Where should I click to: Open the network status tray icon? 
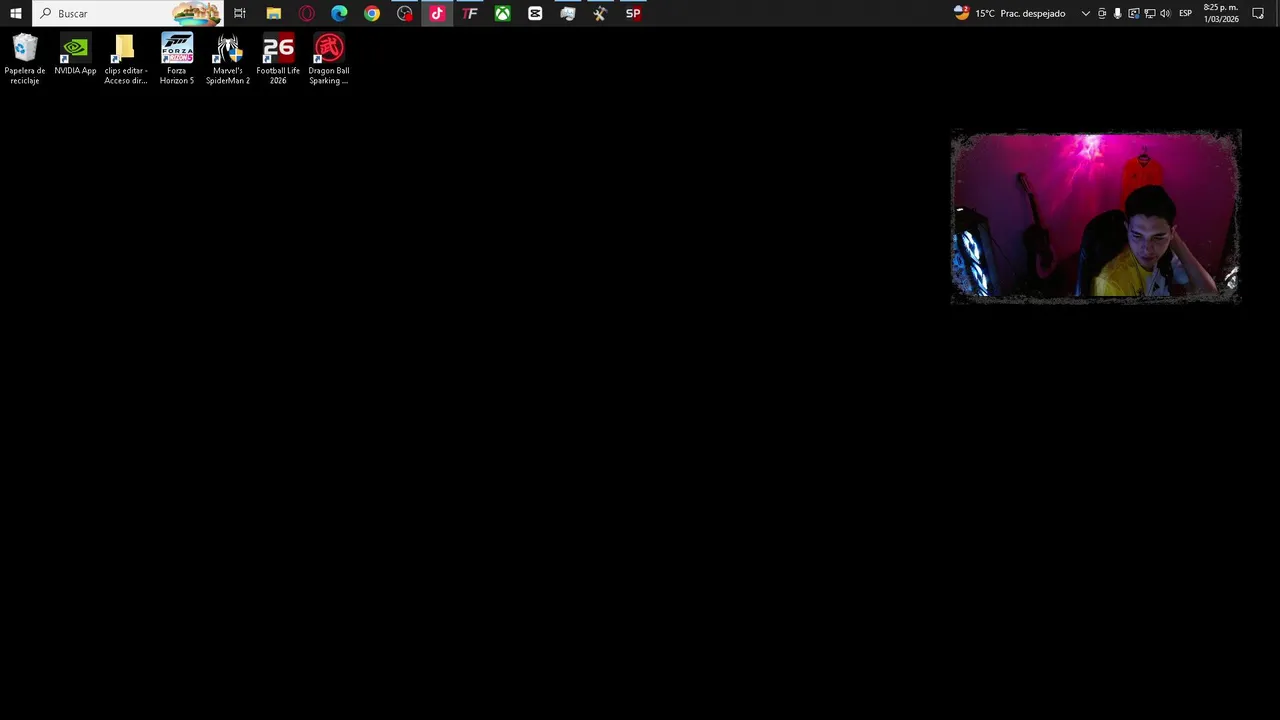coord(1149,13)
